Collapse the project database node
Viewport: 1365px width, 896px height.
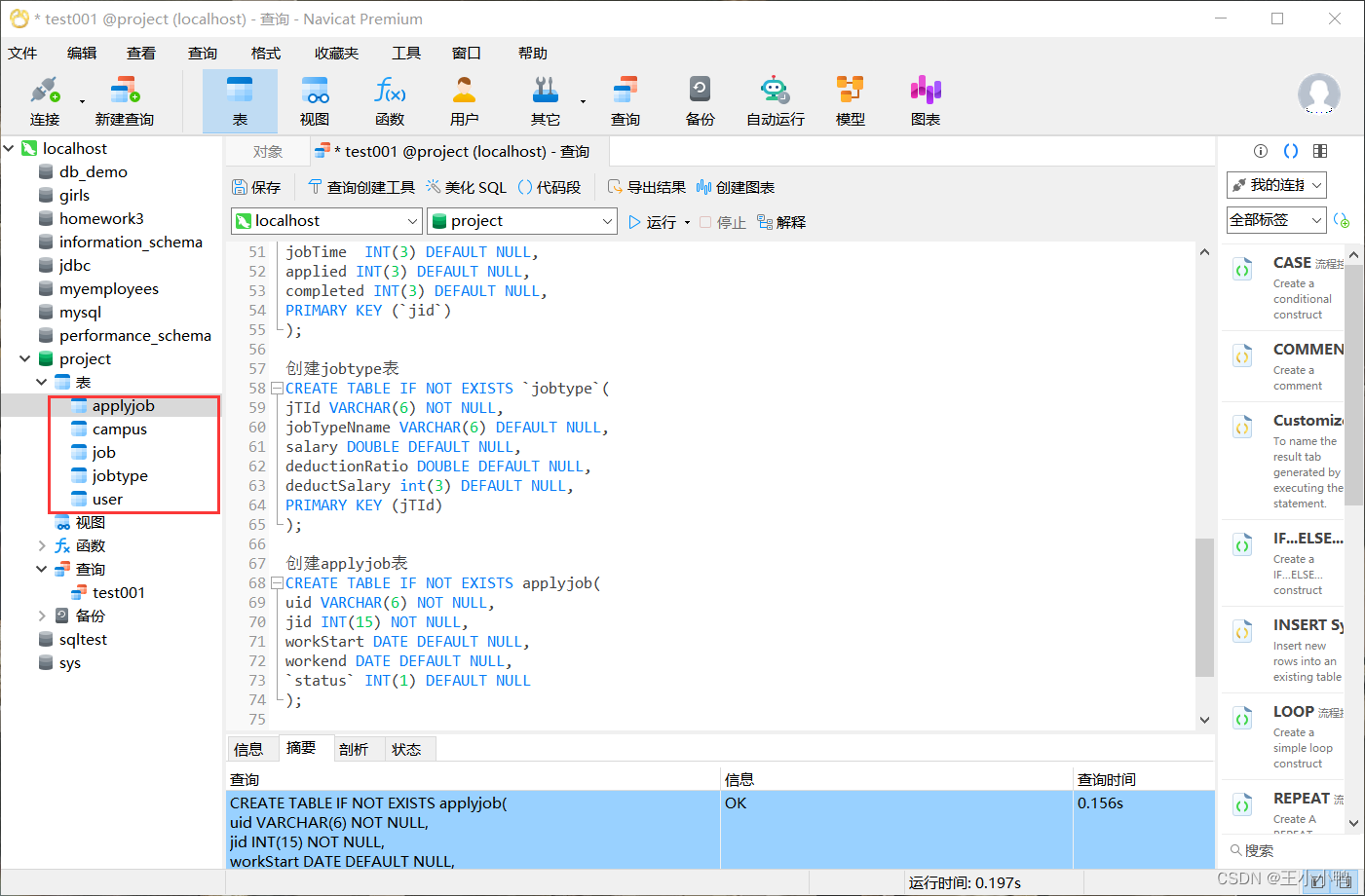pyautogui.click(x=25, y=358)
